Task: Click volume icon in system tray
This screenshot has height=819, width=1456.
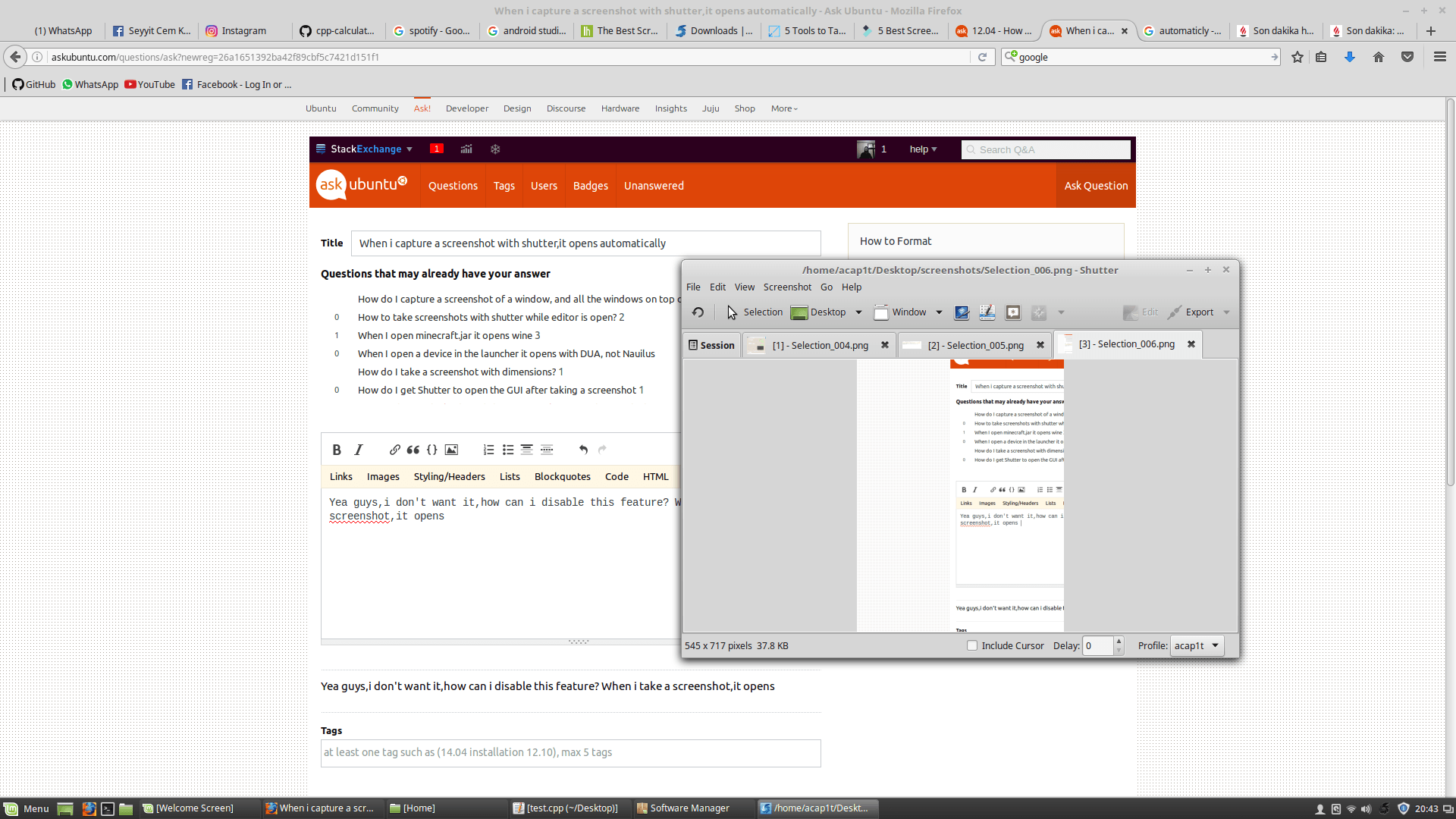Action: [x=1367, y=809]
